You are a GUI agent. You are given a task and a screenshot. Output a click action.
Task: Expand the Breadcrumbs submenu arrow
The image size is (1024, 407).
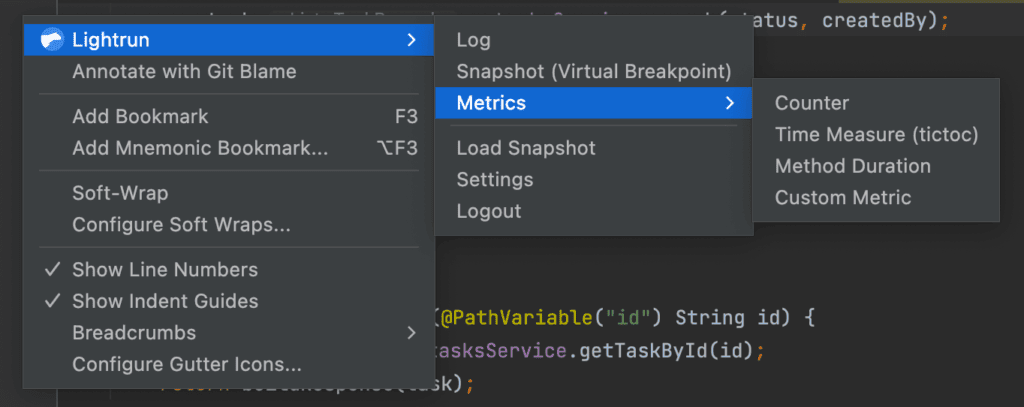(410, 333)
